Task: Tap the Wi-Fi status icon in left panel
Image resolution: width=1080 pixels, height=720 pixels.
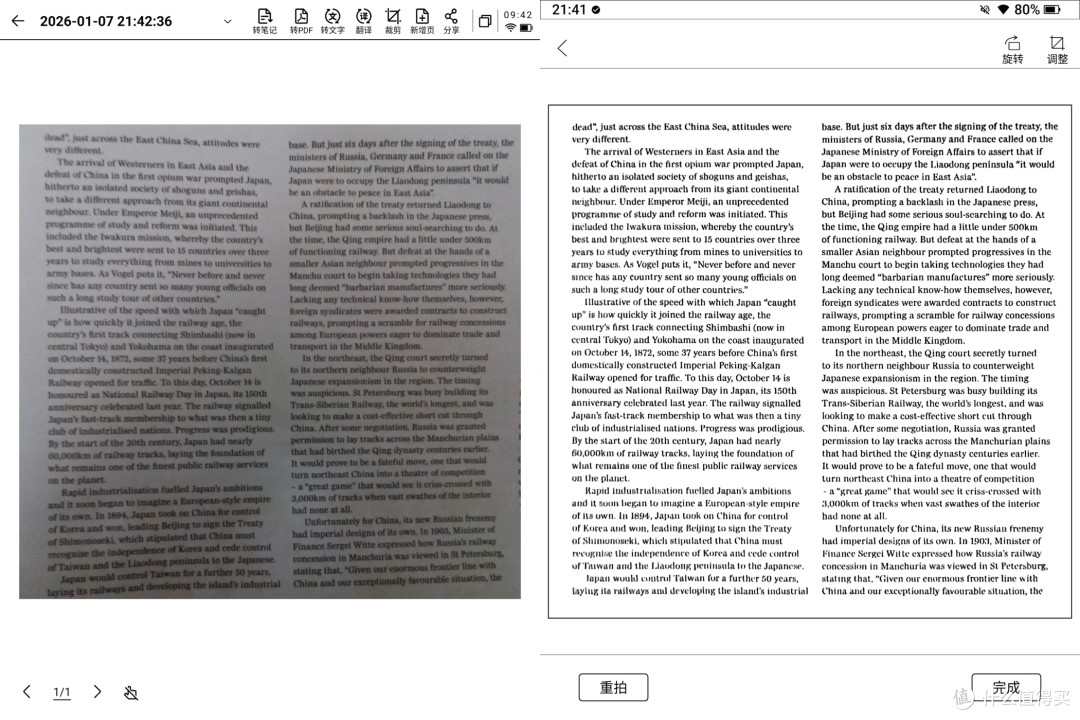Action: coord(510,28)
